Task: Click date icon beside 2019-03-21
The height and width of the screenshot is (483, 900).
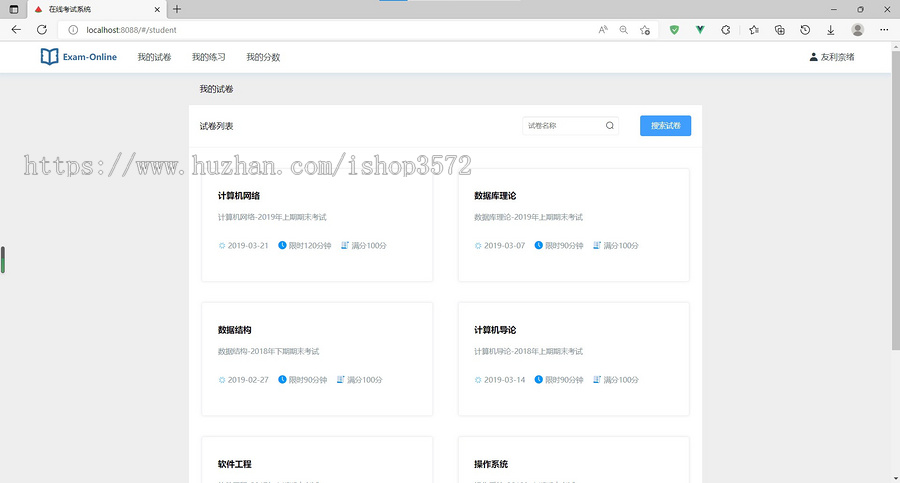Action: point(222,245)
